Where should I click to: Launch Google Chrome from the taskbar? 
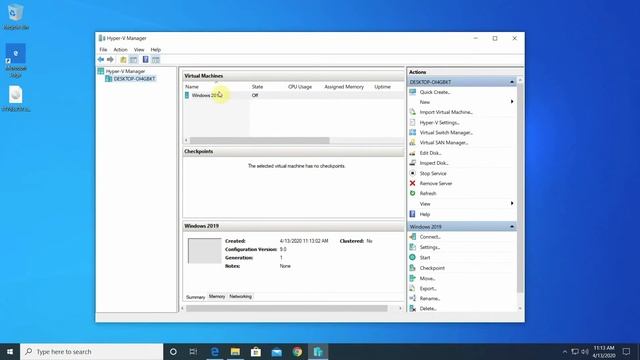coord(298,351)
